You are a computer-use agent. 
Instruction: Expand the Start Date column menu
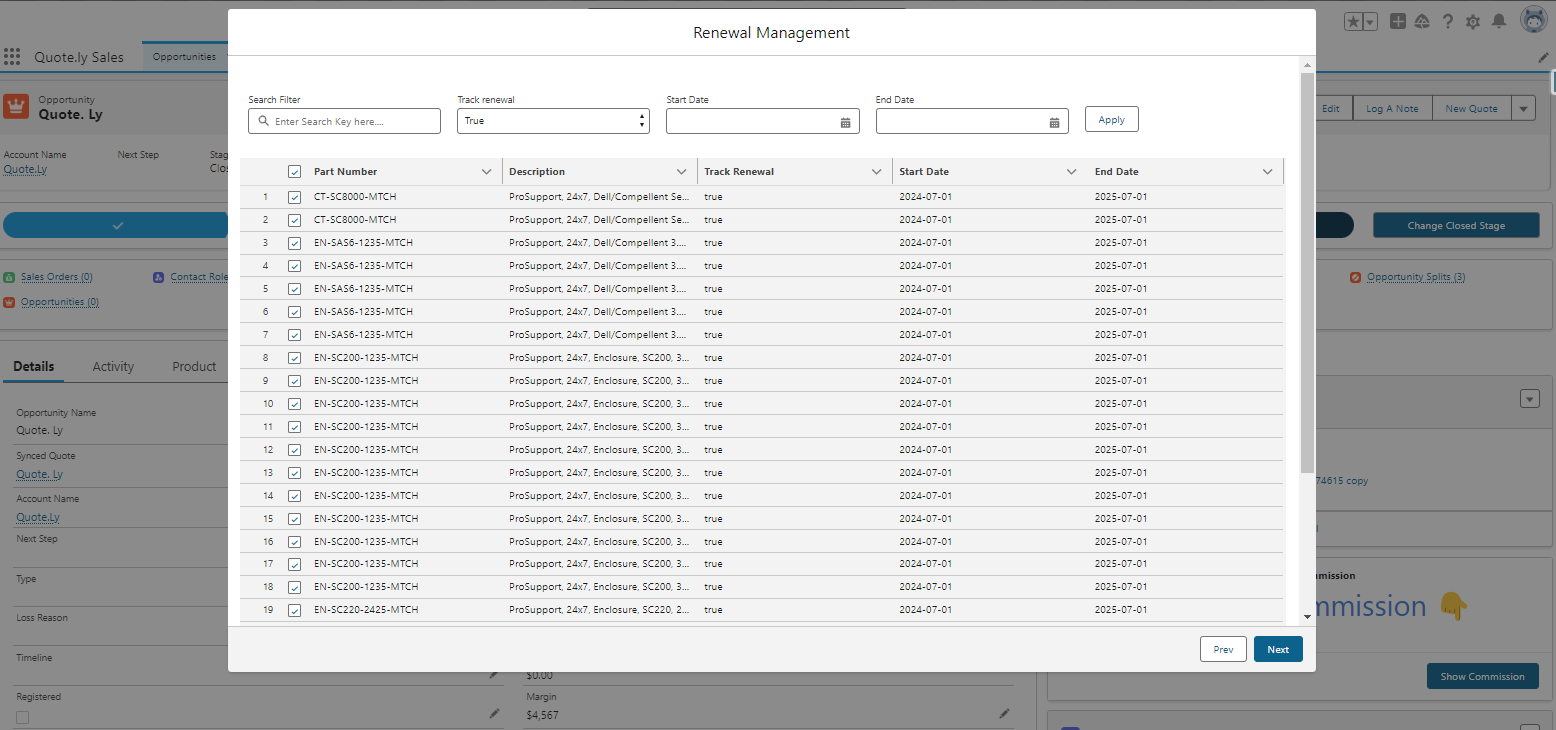pos(1072,172)
